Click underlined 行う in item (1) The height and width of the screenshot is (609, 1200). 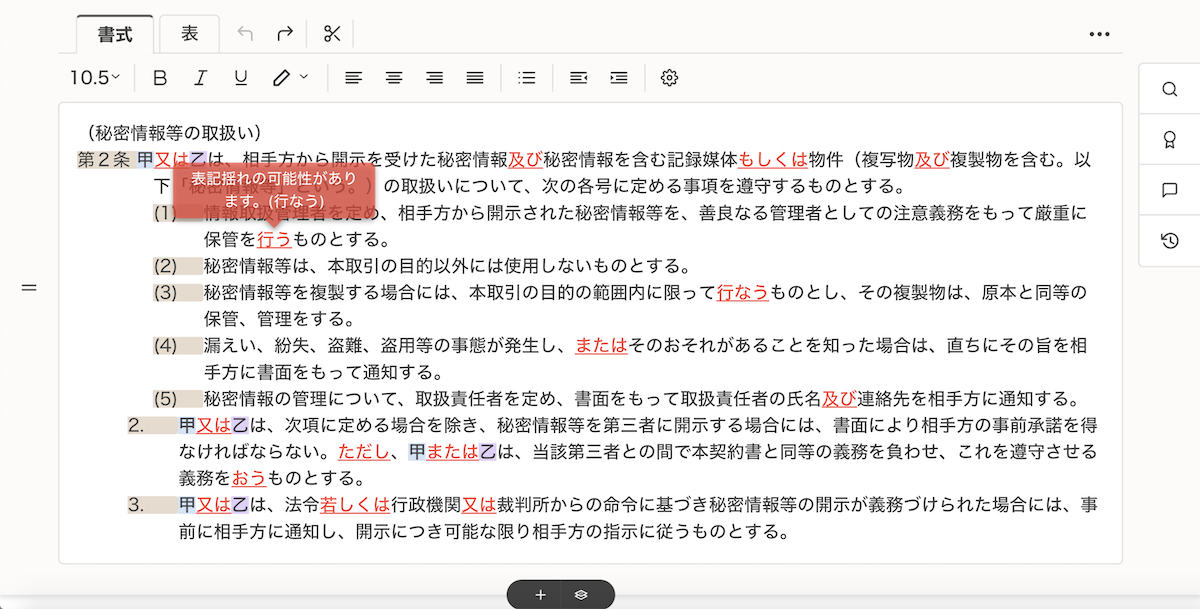click(x=274, y=239)
